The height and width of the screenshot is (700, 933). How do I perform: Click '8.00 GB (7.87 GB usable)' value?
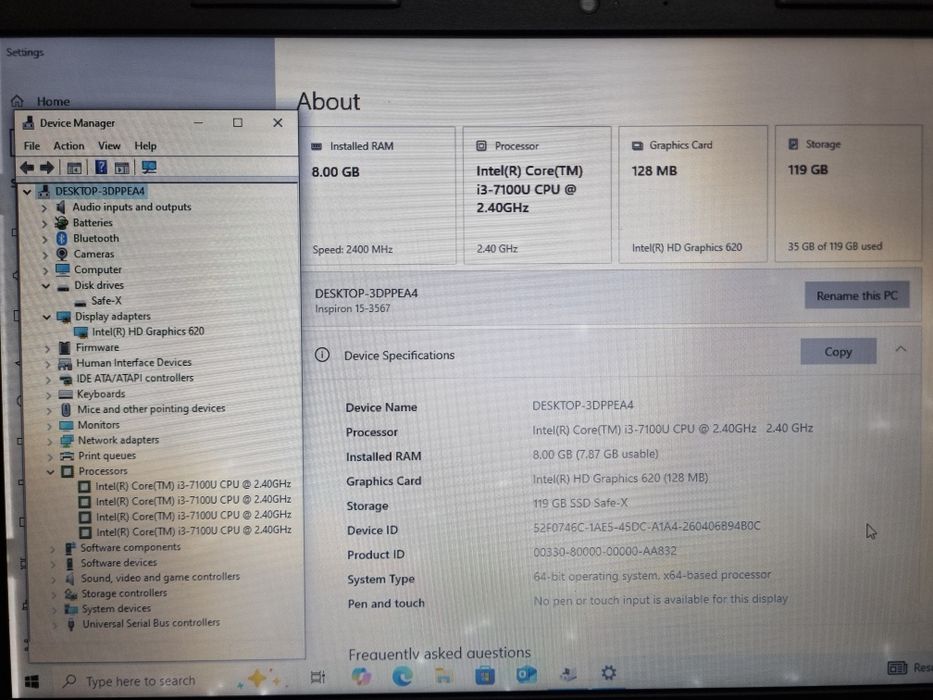(595, 454)
